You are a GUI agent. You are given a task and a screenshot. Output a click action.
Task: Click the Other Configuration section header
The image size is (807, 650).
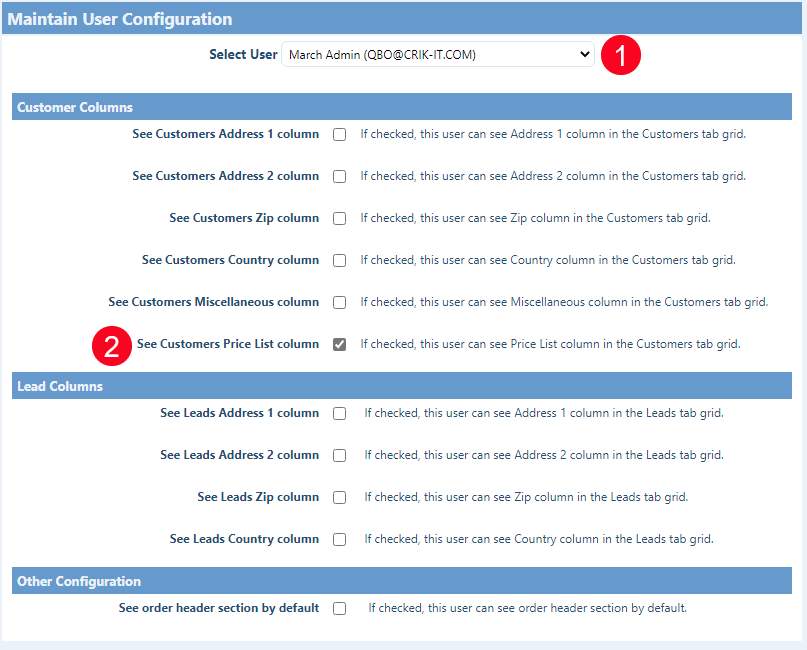79,581
